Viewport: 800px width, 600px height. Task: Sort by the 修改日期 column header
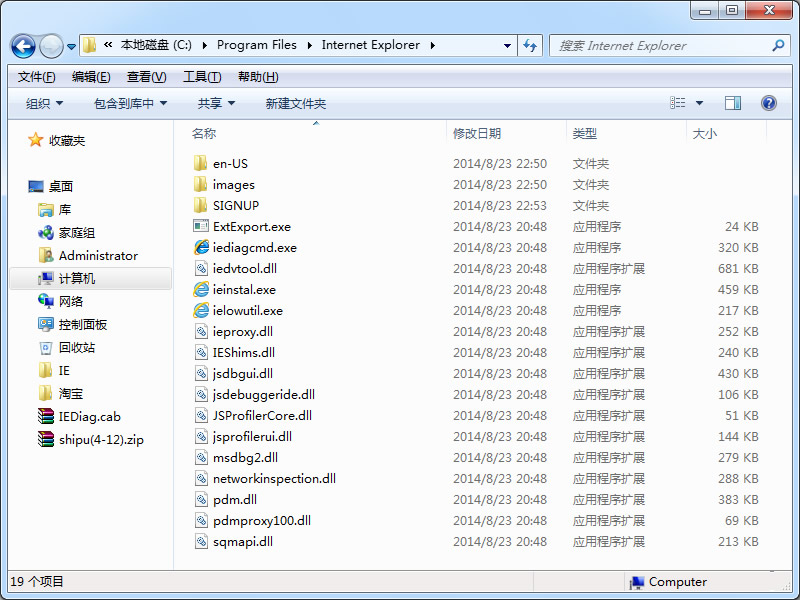(x=477, y=134)
